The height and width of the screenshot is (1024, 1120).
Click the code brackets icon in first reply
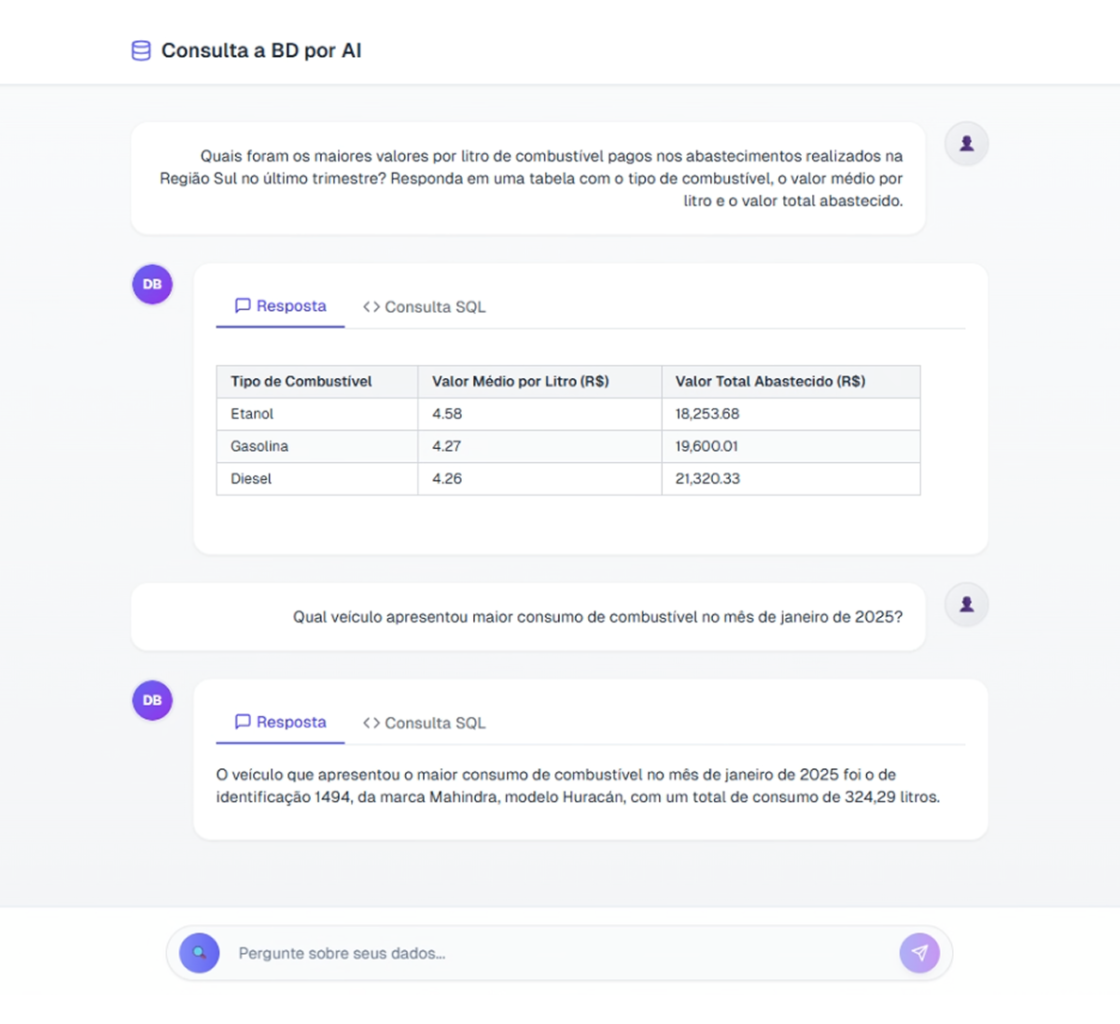pyautogui.click(x=371, y=306)
